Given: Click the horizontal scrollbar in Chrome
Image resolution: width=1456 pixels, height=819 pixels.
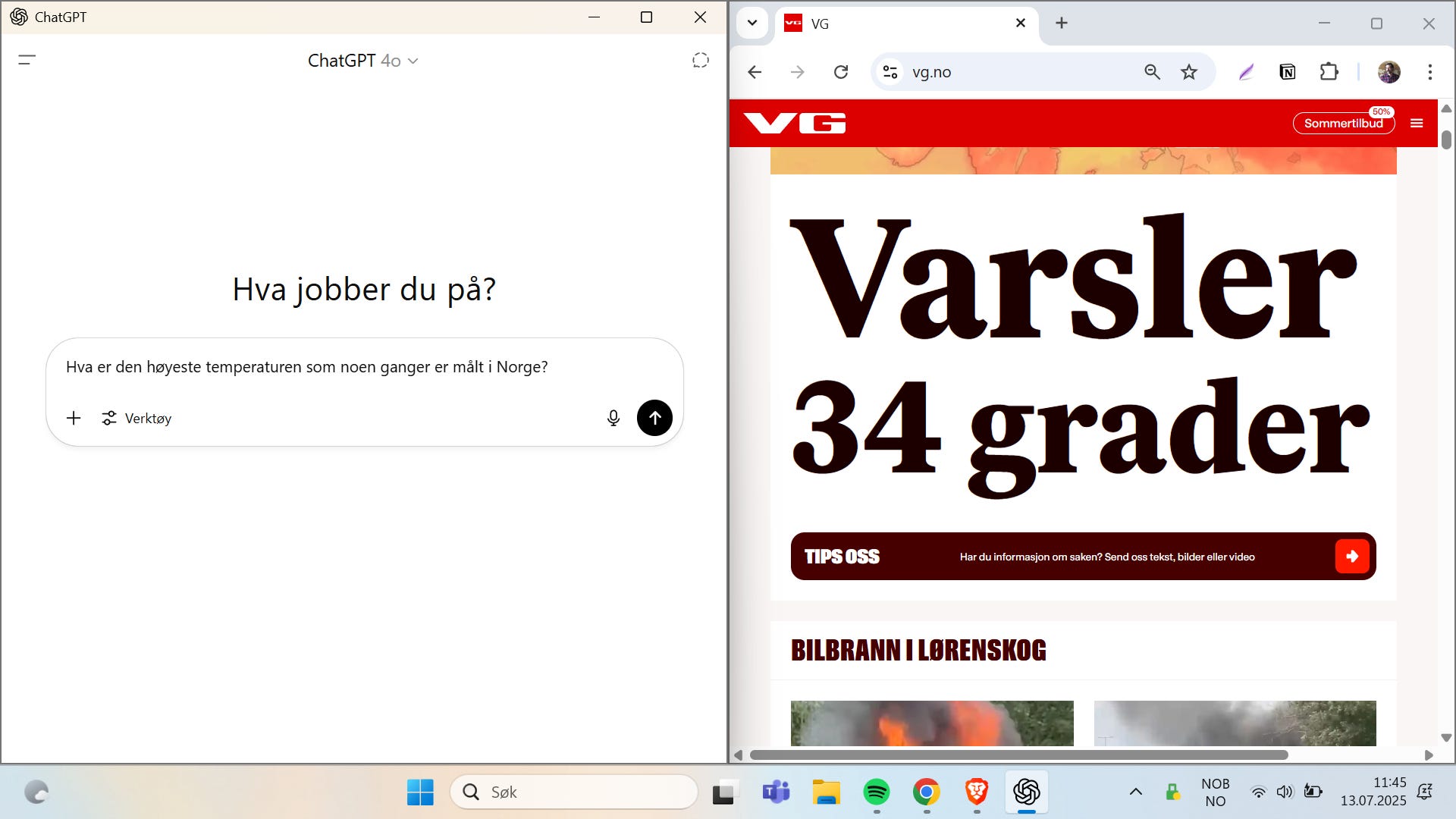Looking at the screenshot, I should point(1018,755).
